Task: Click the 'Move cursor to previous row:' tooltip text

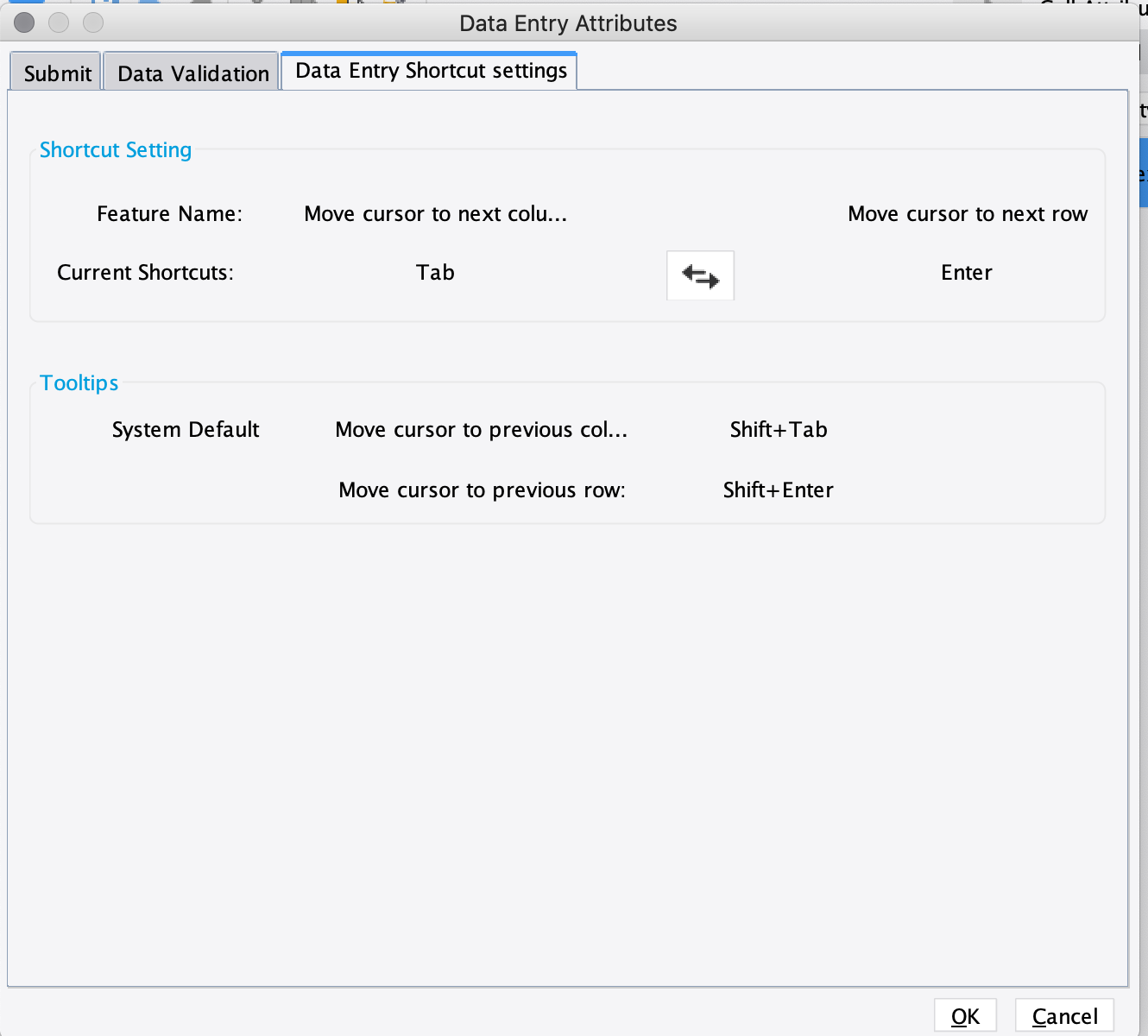Action: [x=482, y=490]
